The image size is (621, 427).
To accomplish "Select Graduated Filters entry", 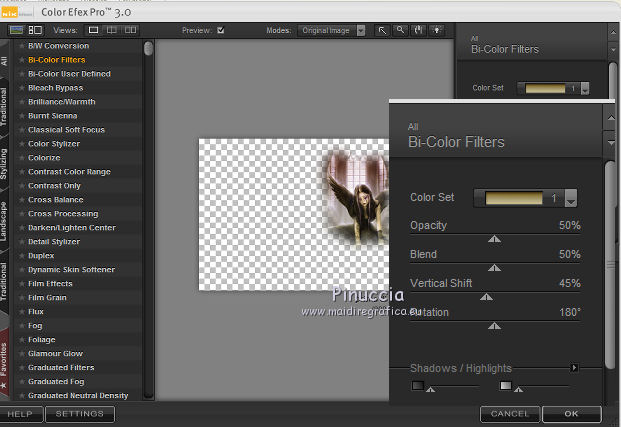I will click(x=61, y=368).
